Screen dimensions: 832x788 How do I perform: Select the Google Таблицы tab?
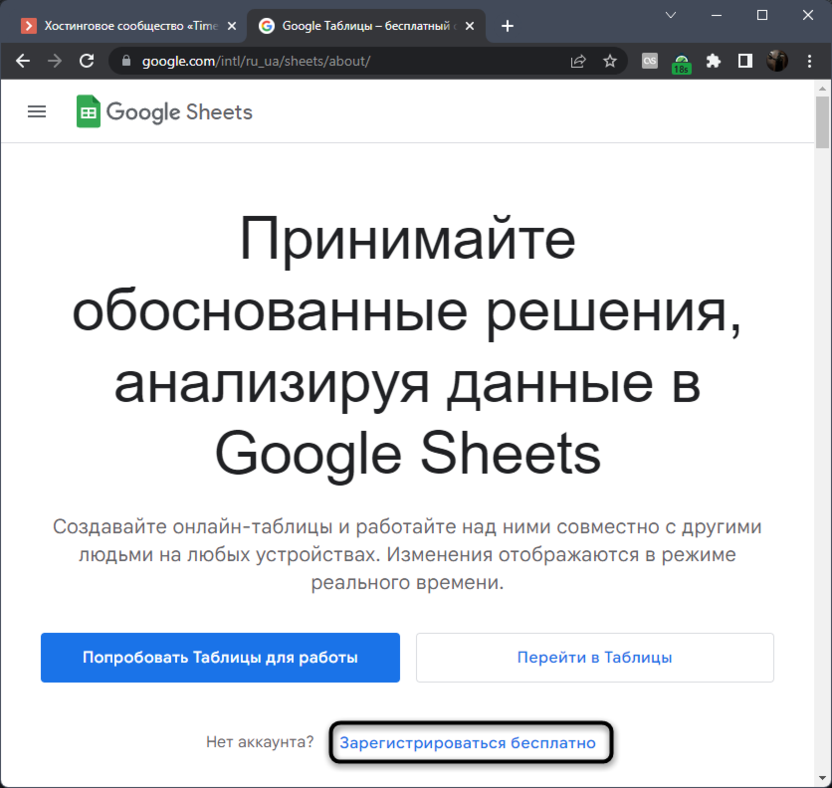(x=366, y=25)
